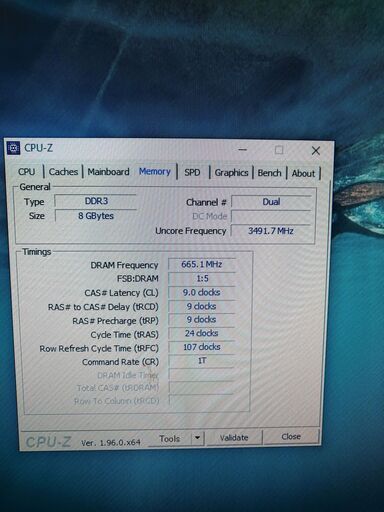Select the Memory tab

[155, 171]
